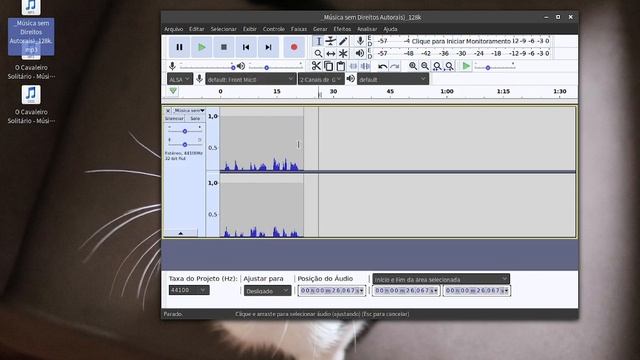640x360 pixels.
Task: Adjust the playback volume slider
Action: (x=276, y=67)
